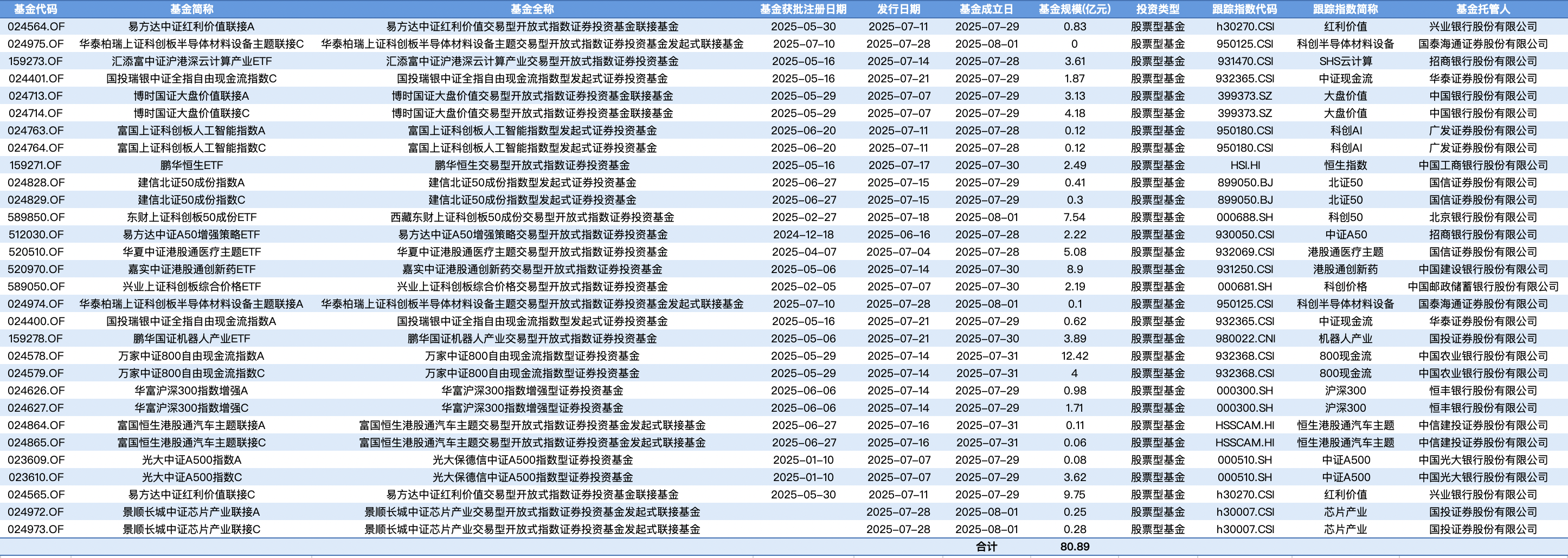This screenshot has height=558, width=1568.
Task: Click the cell 鹏华恒生ETF
Action: pos(191,166)
